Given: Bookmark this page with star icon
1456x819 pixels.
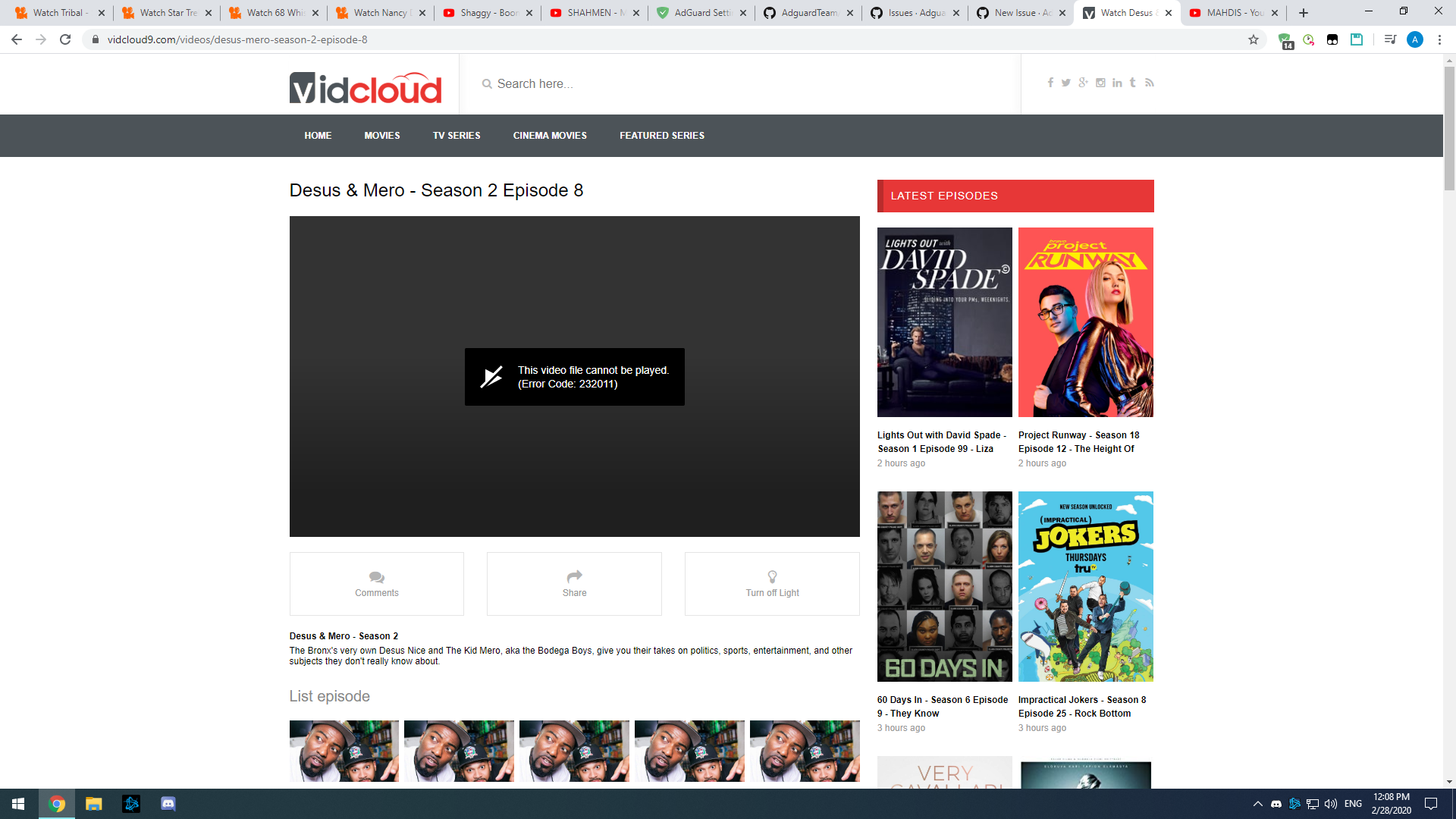Looking at the screenshot, I should click(1254, 40).
